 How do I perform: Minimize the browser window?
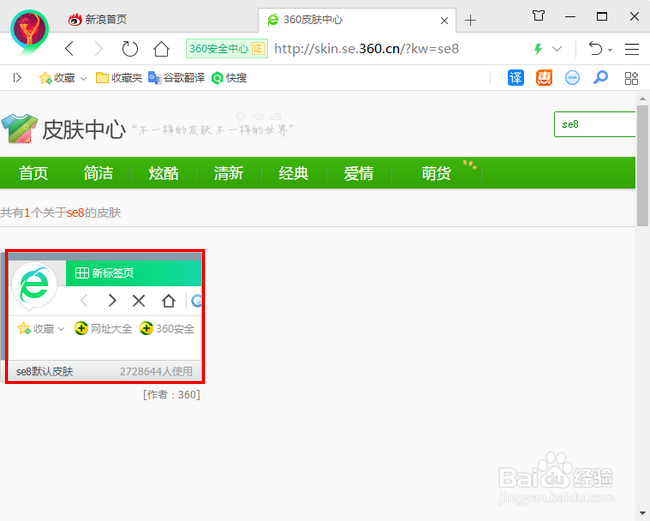click(570, 17)
